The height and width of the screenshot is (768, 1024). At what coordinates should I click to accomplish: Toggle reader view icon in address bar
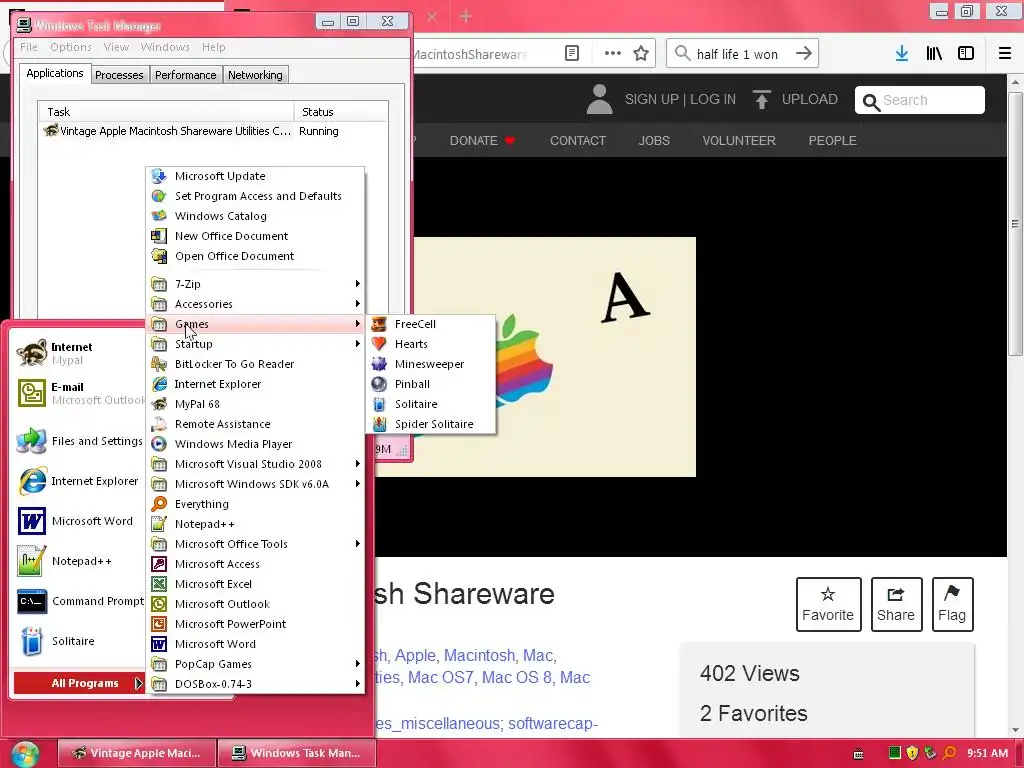[571, 54]
